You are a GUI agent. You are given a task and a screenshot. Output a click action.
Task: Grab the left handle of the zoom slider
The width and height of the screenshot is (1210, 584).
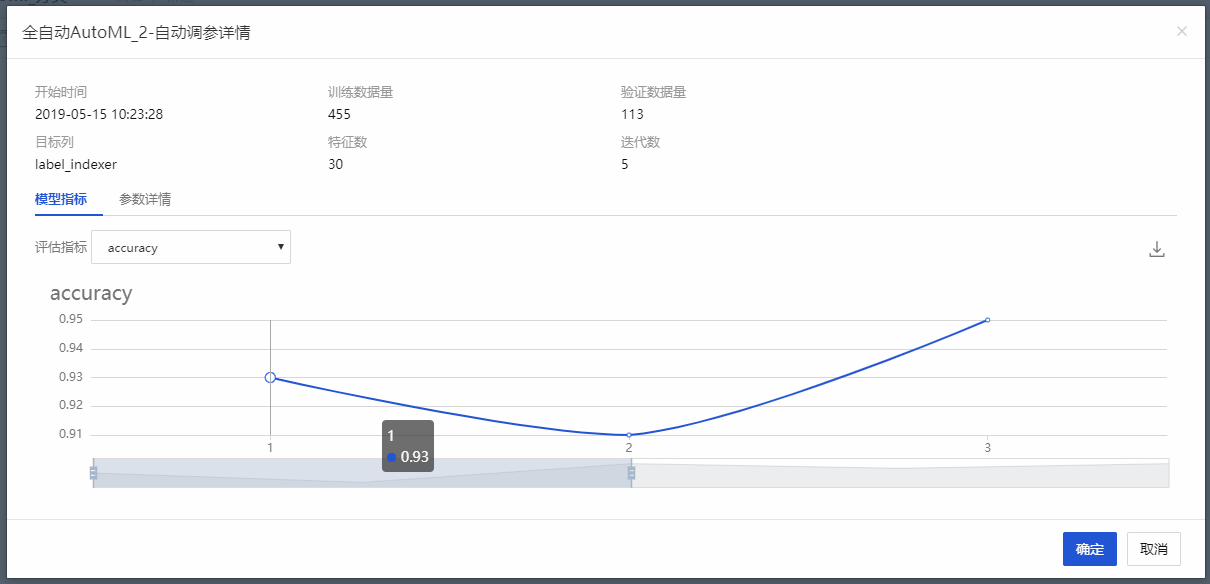[x=93, y=473]
